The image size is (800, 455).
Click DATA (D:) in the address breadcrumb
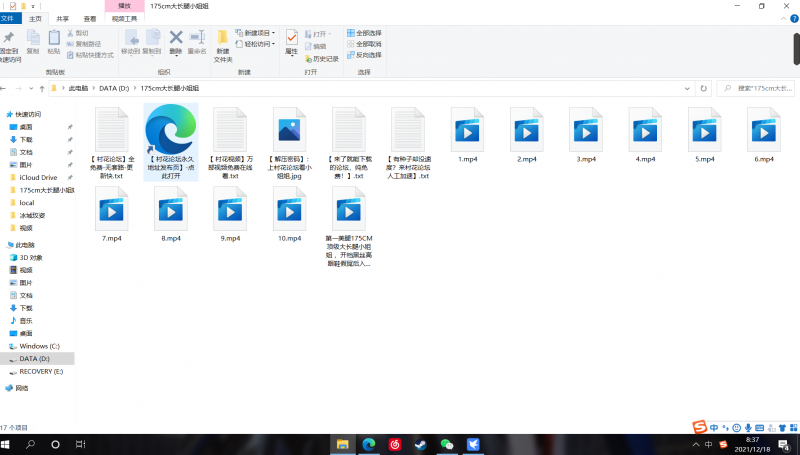(x=115, y=89)
